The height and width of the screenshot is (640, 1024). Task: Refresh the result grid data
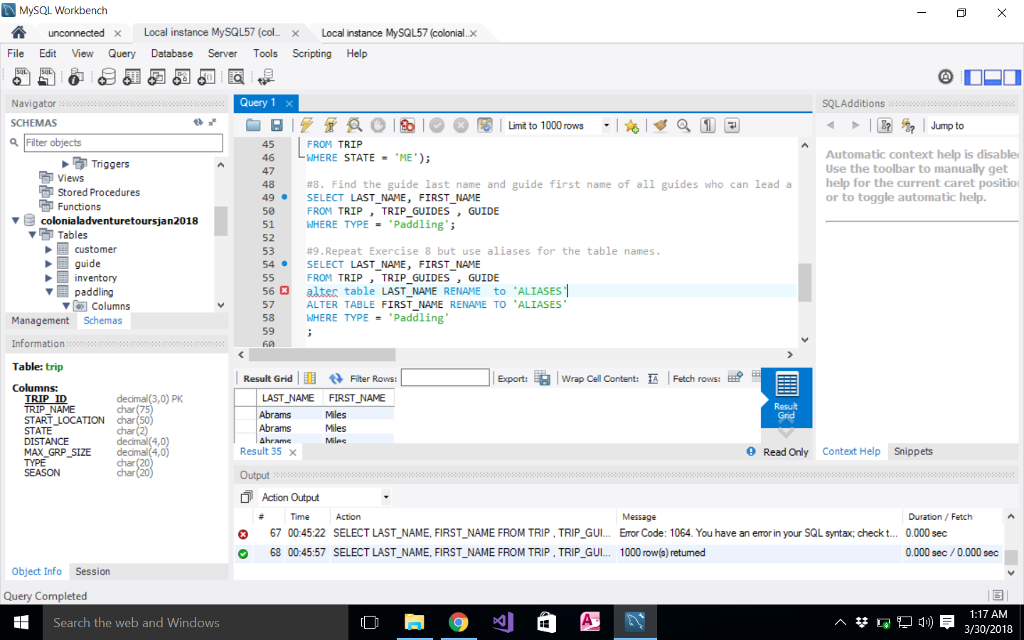point(336,378)
